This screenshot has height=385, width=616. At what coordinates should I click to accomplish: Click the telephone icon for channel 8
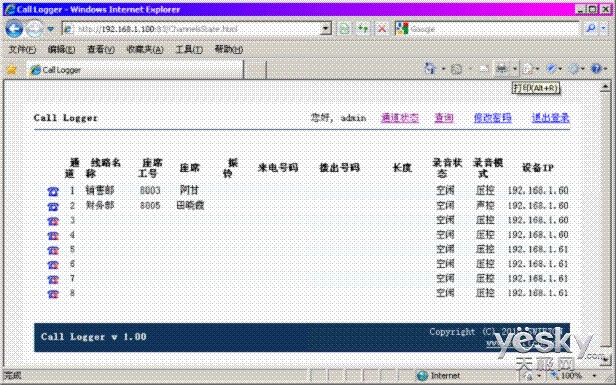click(x=53, y=294)
